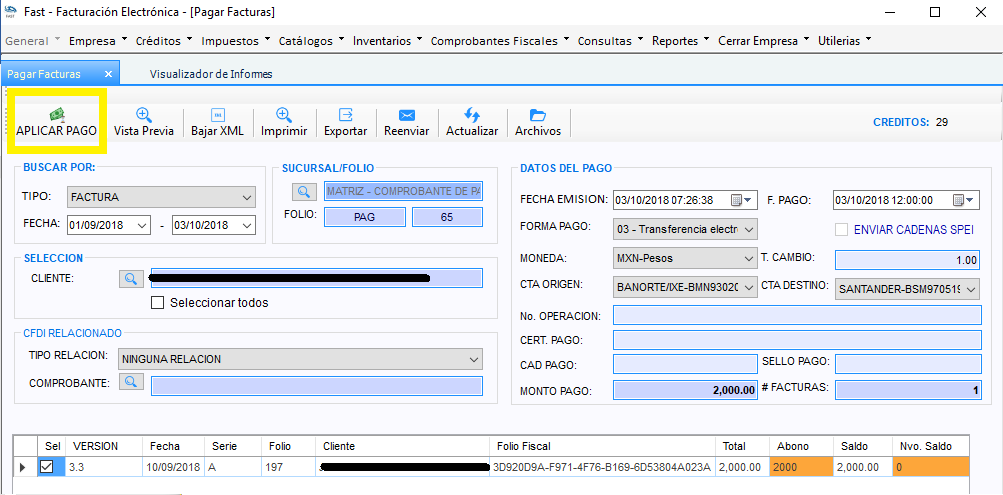Enable ENVIAR CADENAS SPEI checkbox

tap(841, 230)
